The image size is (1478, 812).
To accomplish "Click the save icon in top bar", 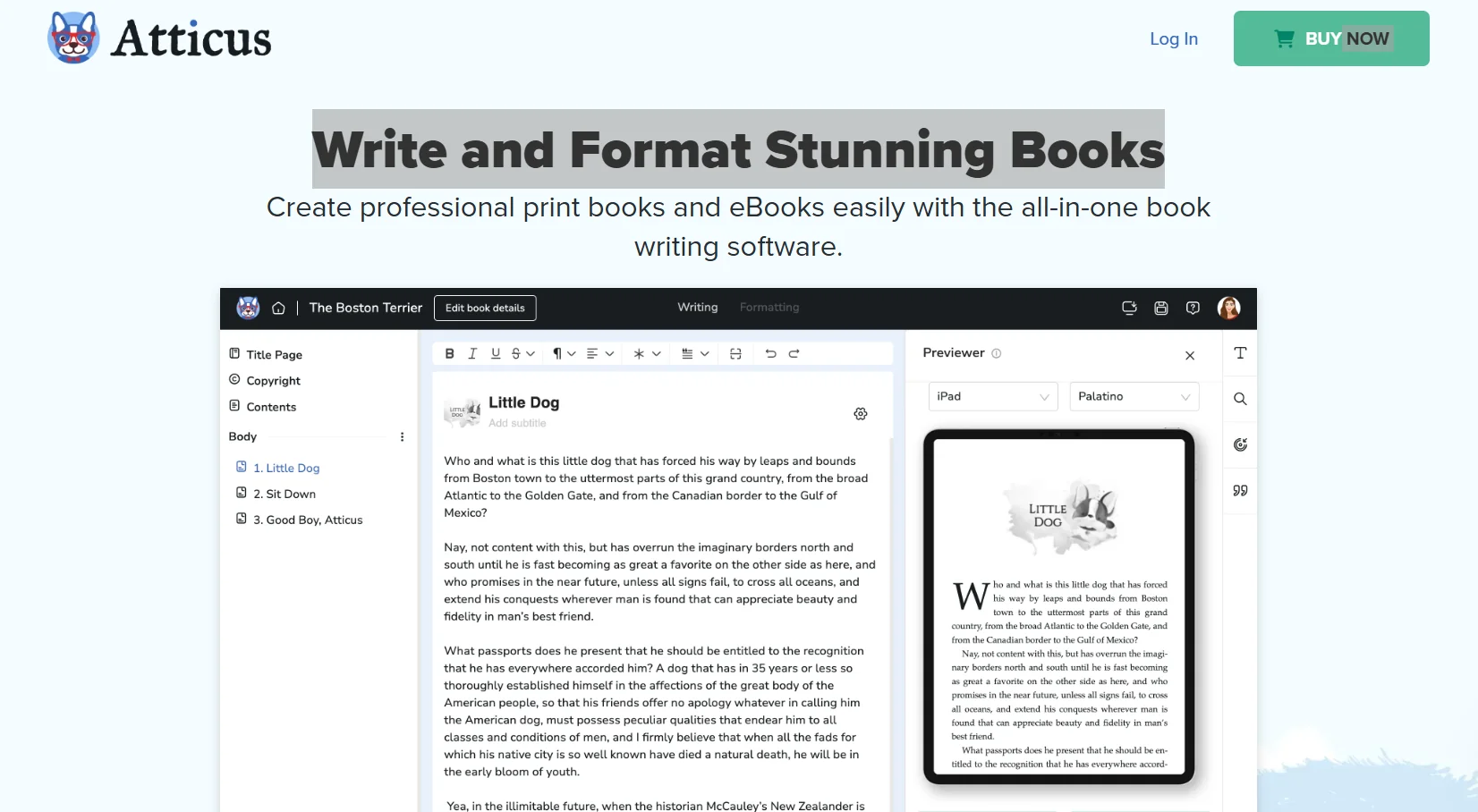I will 1161,309.
